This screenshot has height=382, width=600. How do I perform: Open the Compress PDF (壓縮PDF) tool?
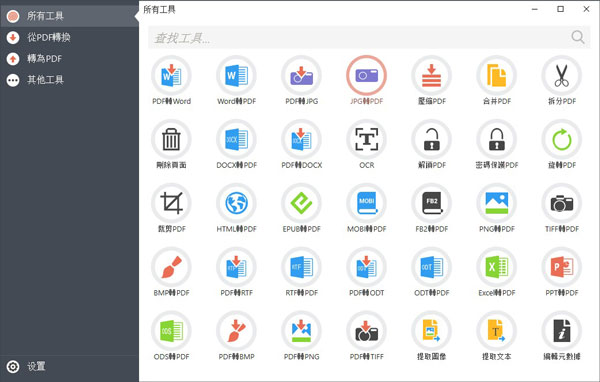coord(431,75)
